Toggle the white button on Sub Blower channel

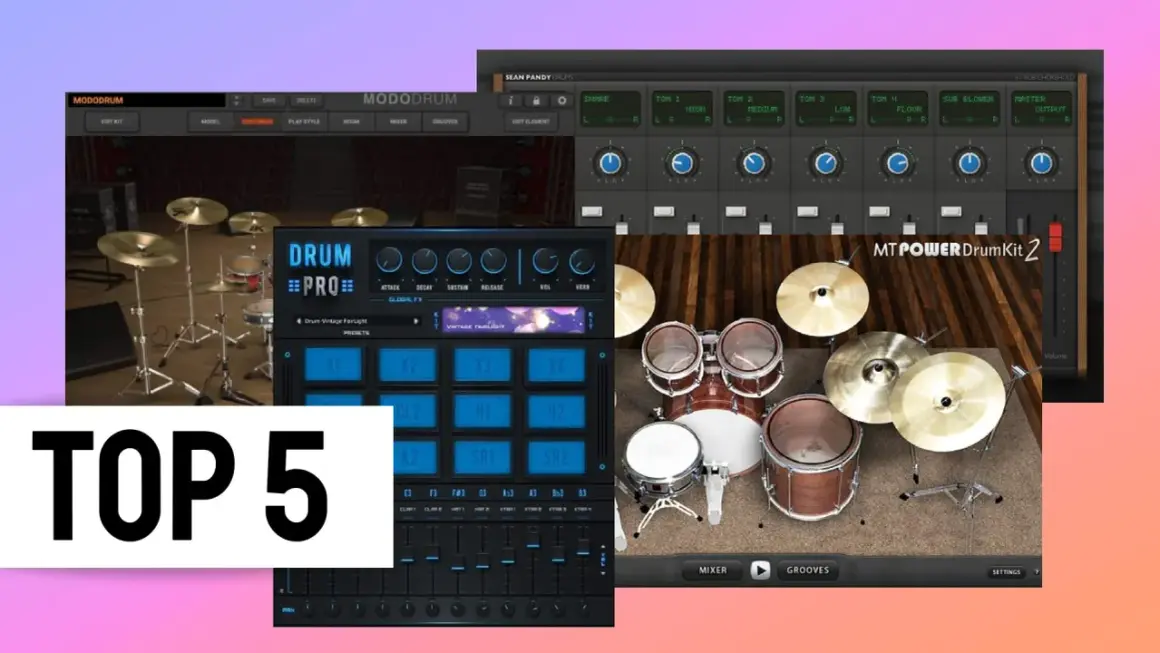tap(951, 212)
